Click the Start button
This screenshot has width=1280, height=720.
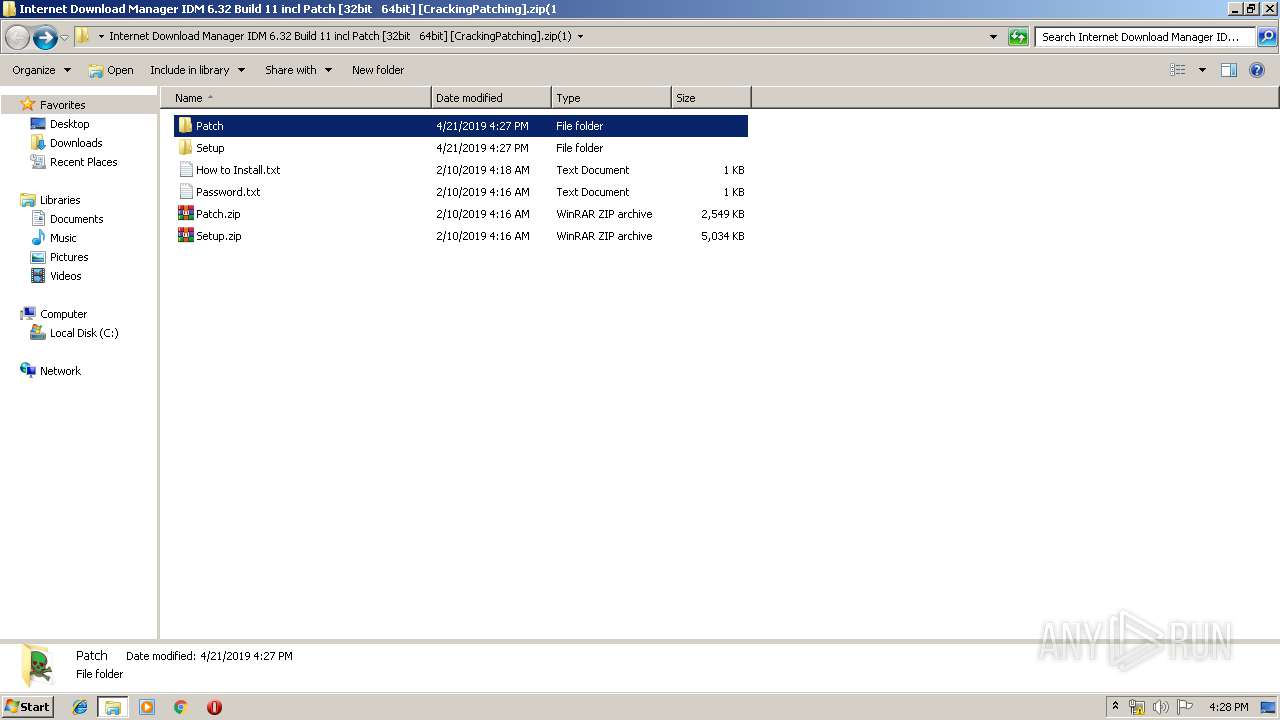click(x=27, y=707)
